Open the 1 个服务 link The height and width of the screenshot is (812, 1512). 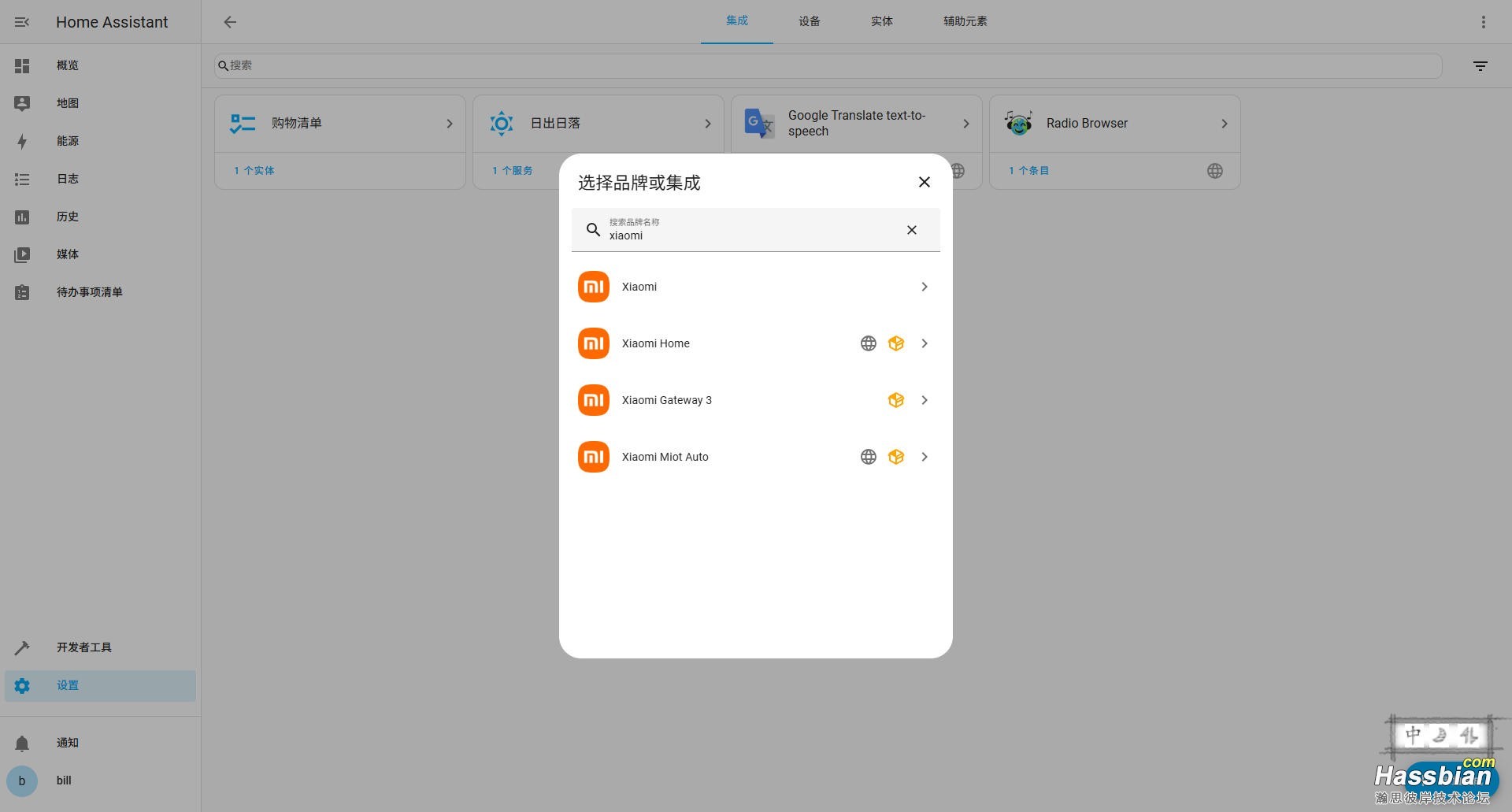tap(513, 171)
